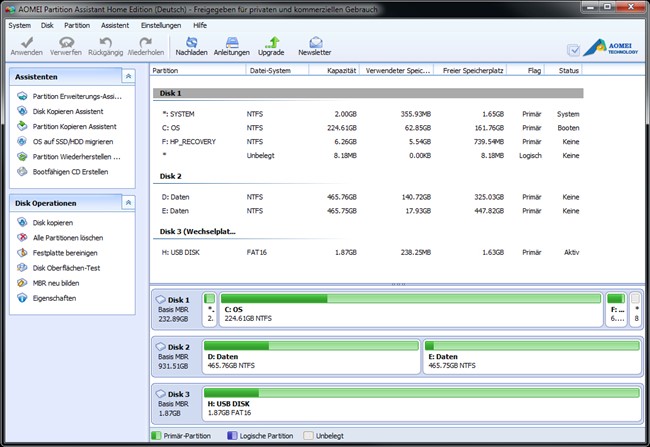Open the Einstellungen menu
Screen dimensions: 650x447
pyautogui.click(x=161, y=25)
